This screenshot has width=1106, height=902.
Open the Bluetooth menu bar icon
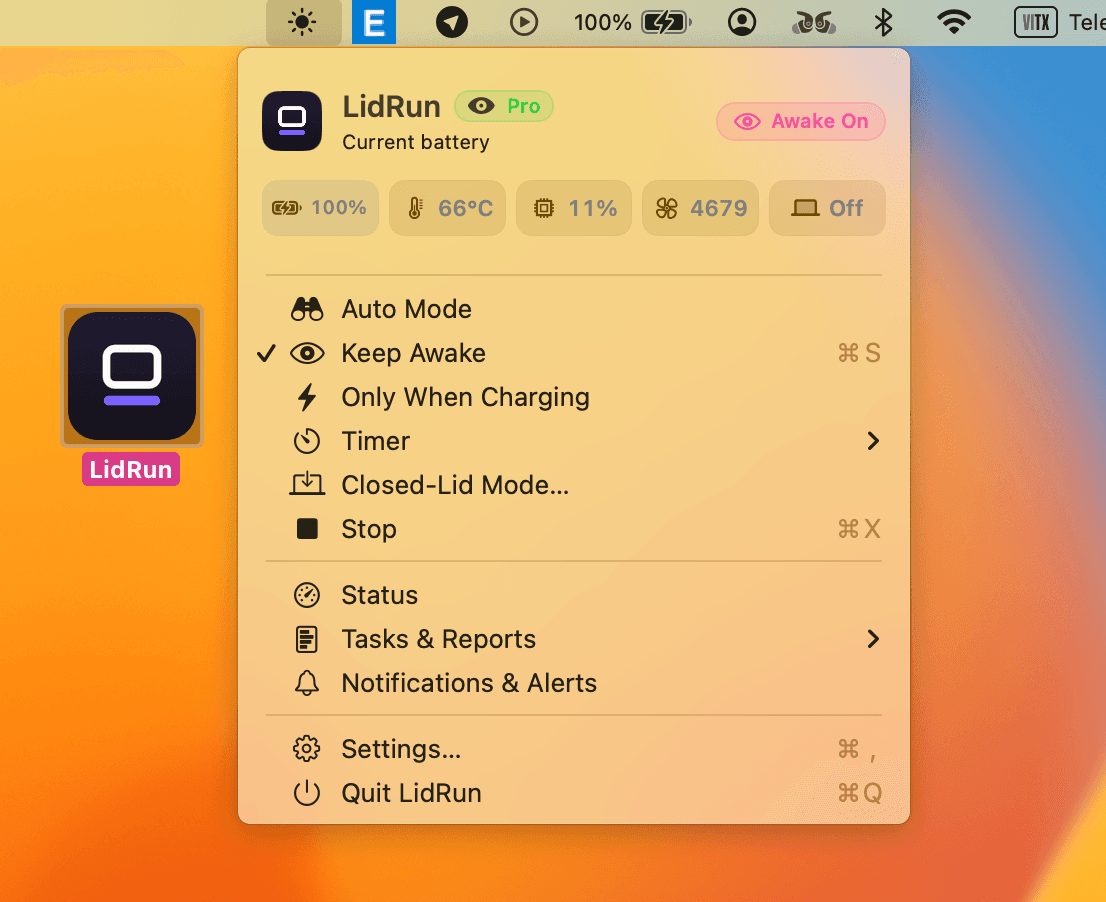tap(883, 23)
